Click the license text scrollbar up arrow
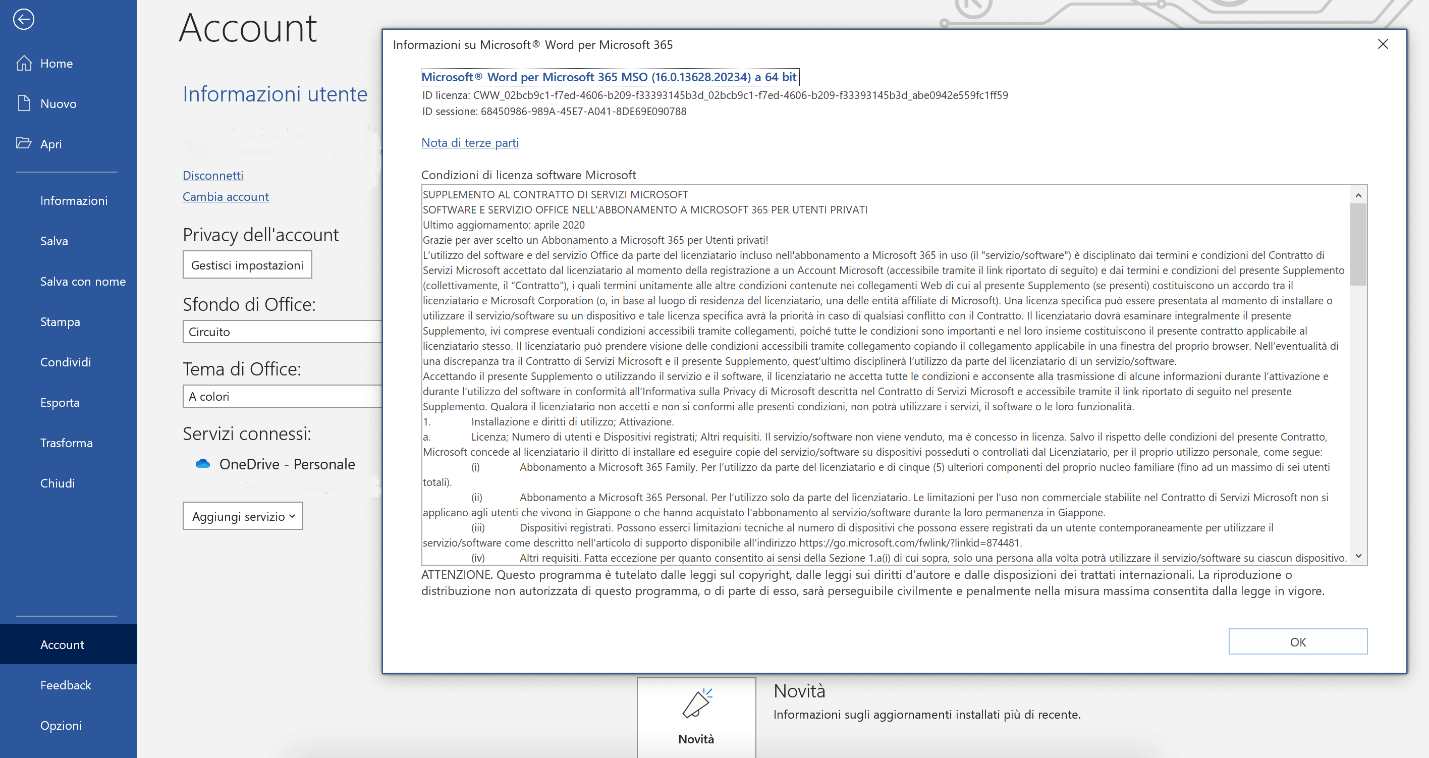 [1358, 194]
